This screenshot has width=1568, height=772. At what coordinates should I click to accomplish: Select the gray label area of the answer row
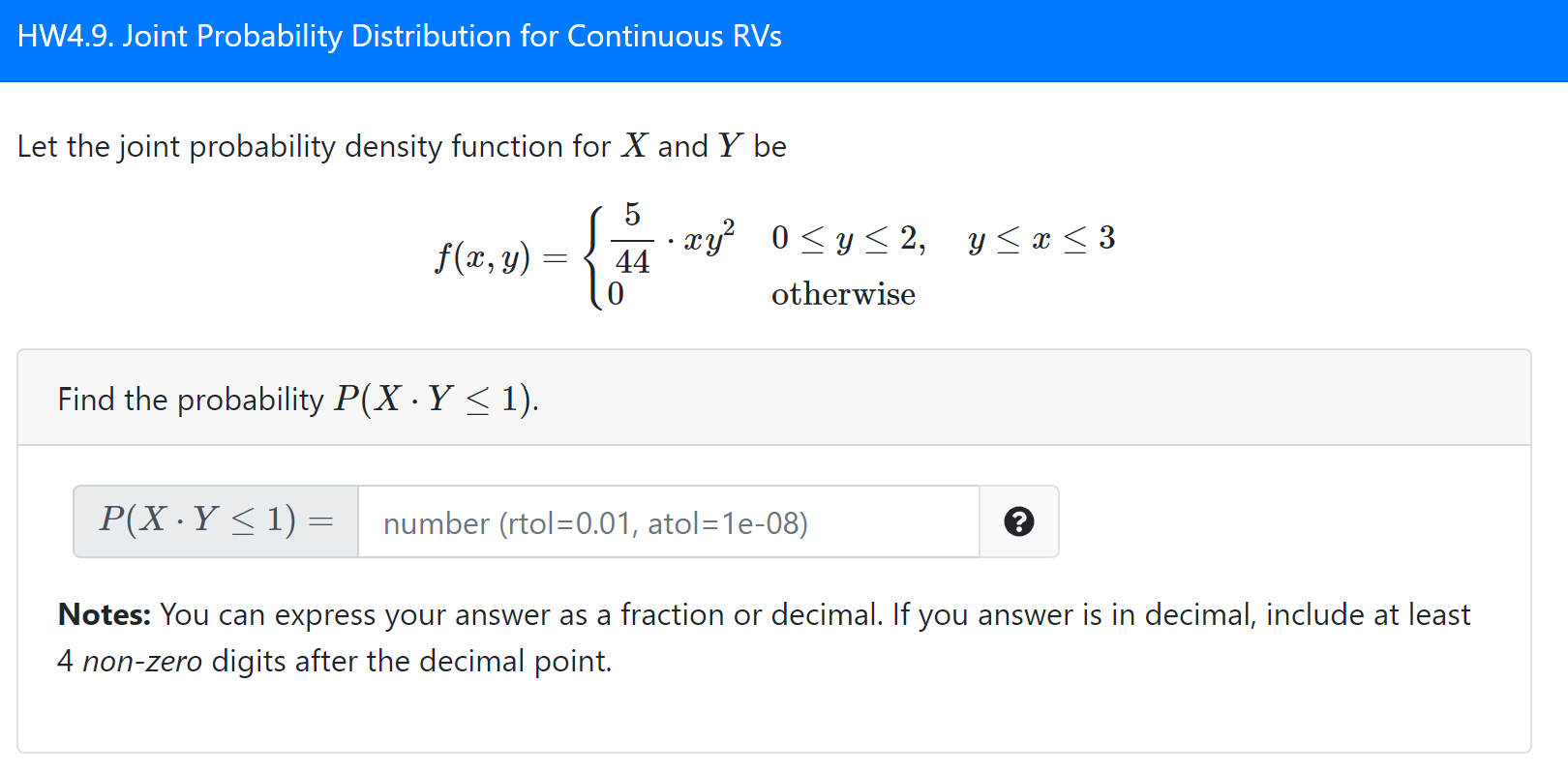(215, 520)
